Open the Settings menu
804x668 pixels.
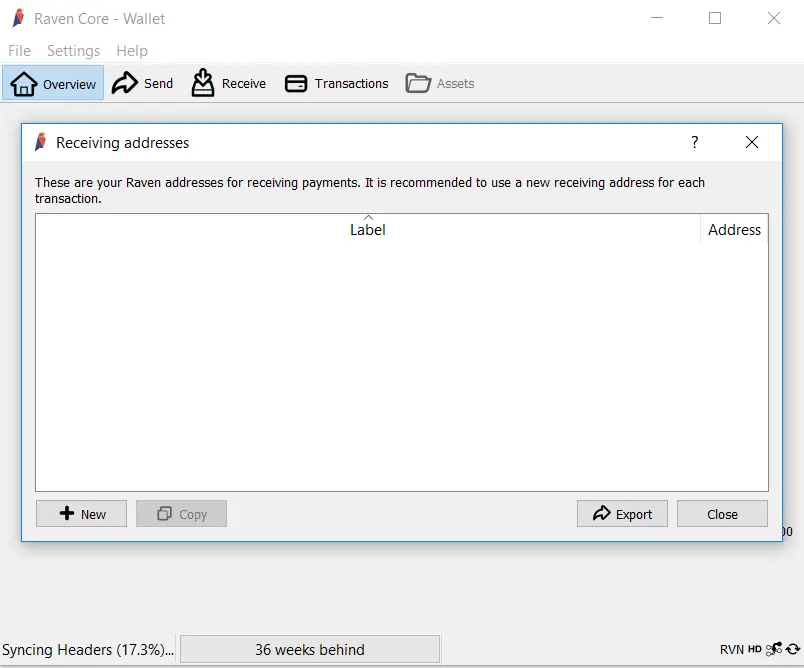pyautogui.click(x=73, y=51)
